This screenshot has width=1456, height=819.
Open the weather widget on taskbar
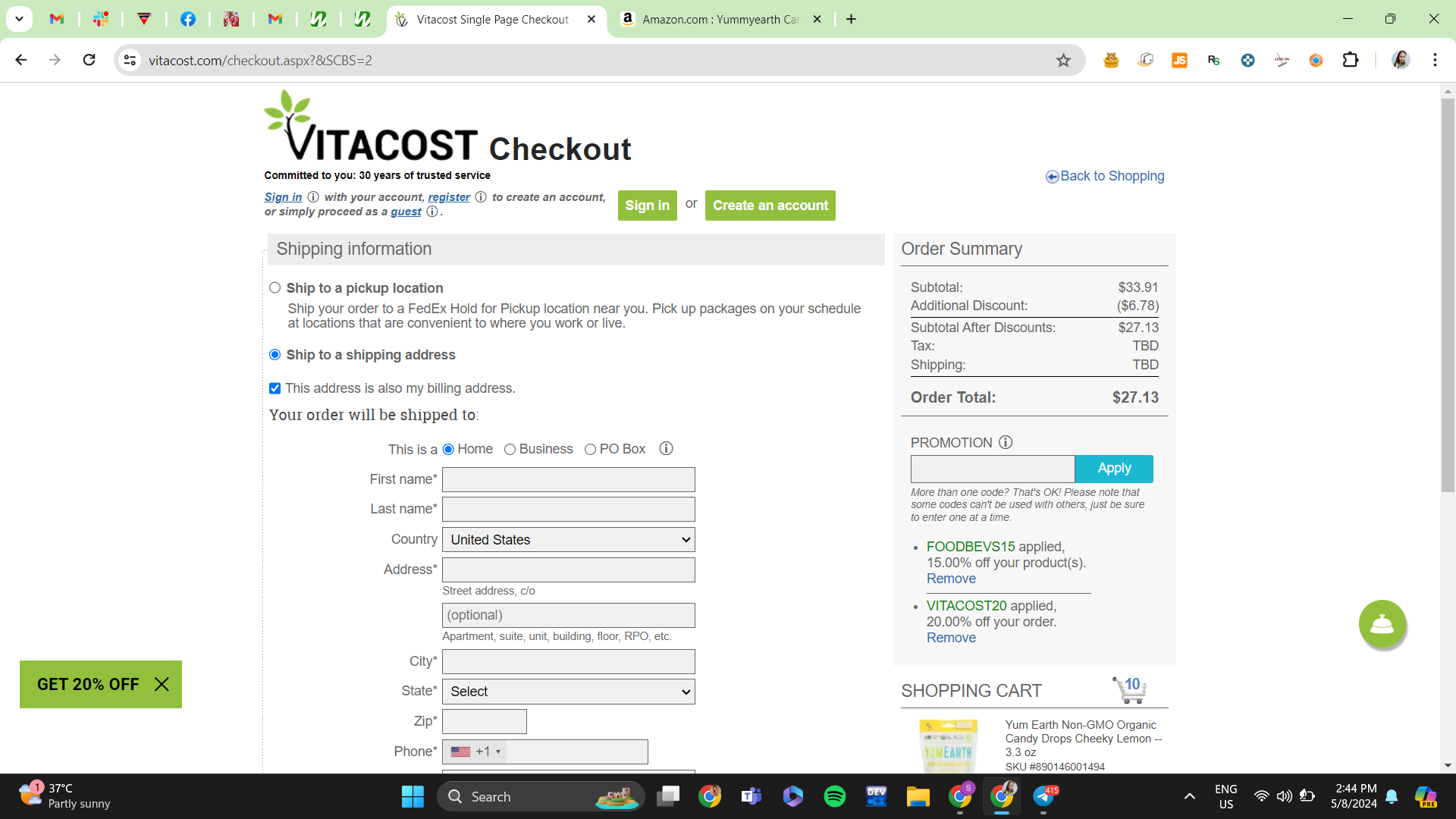pos(64,796)
